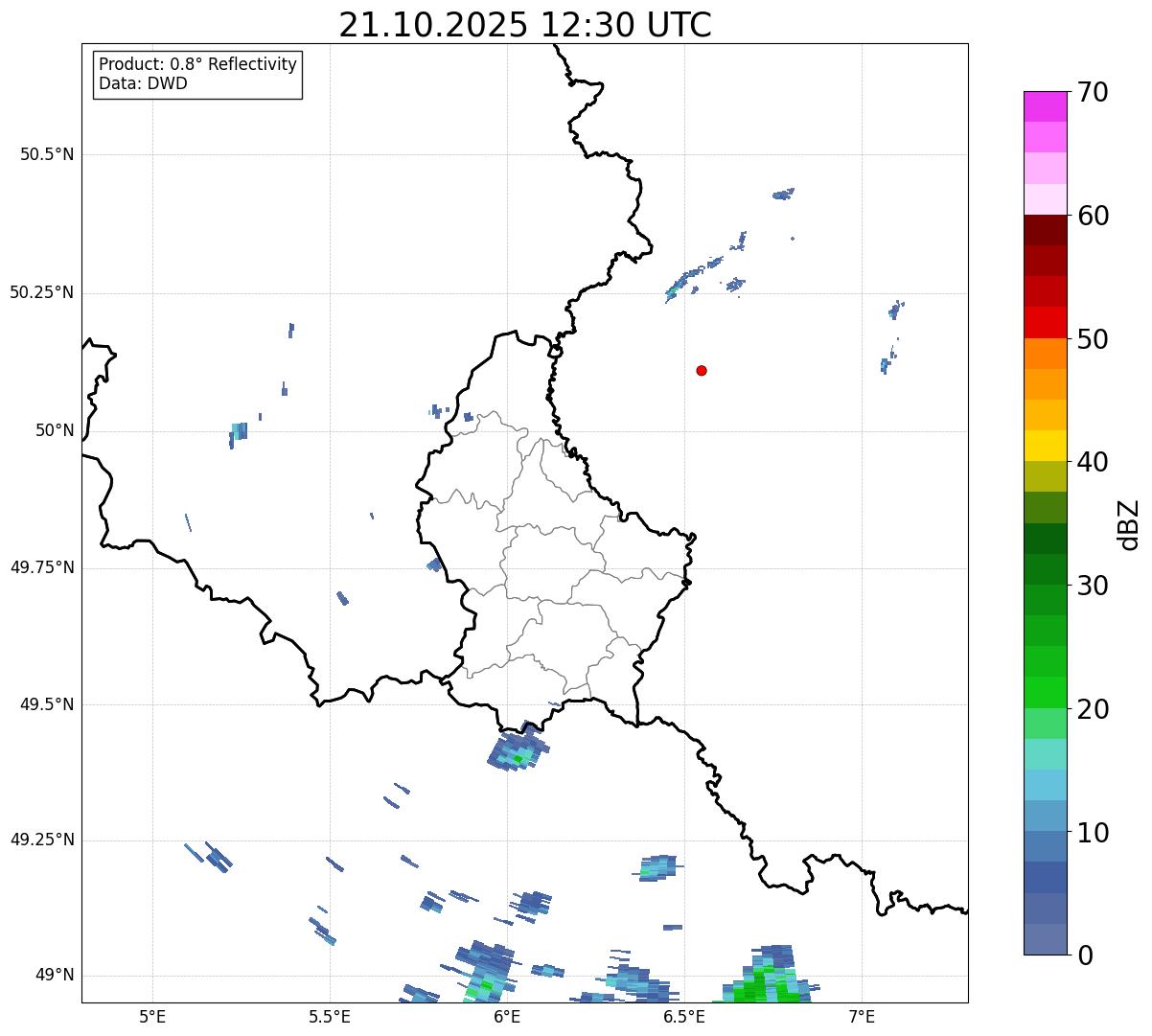
Task: Click the "49.75°N" latitude axis label
Action: click(41, 567)
